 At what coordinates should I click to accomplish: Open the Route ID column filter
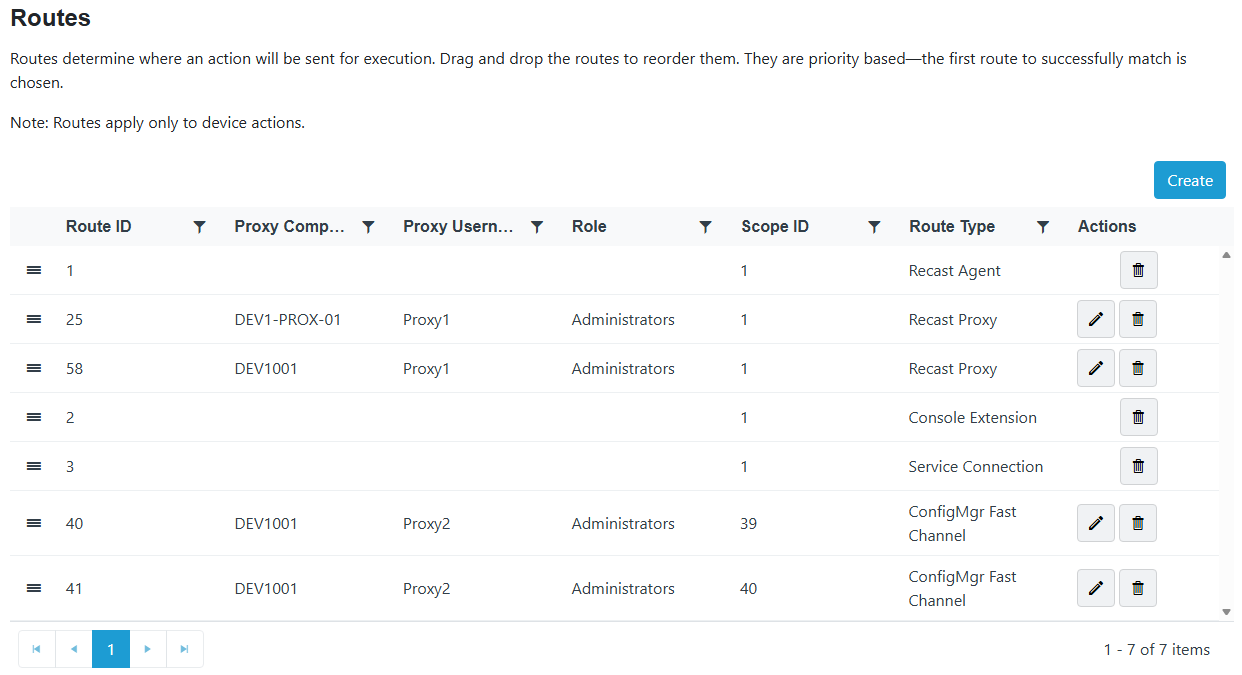[x=199, y=227]
